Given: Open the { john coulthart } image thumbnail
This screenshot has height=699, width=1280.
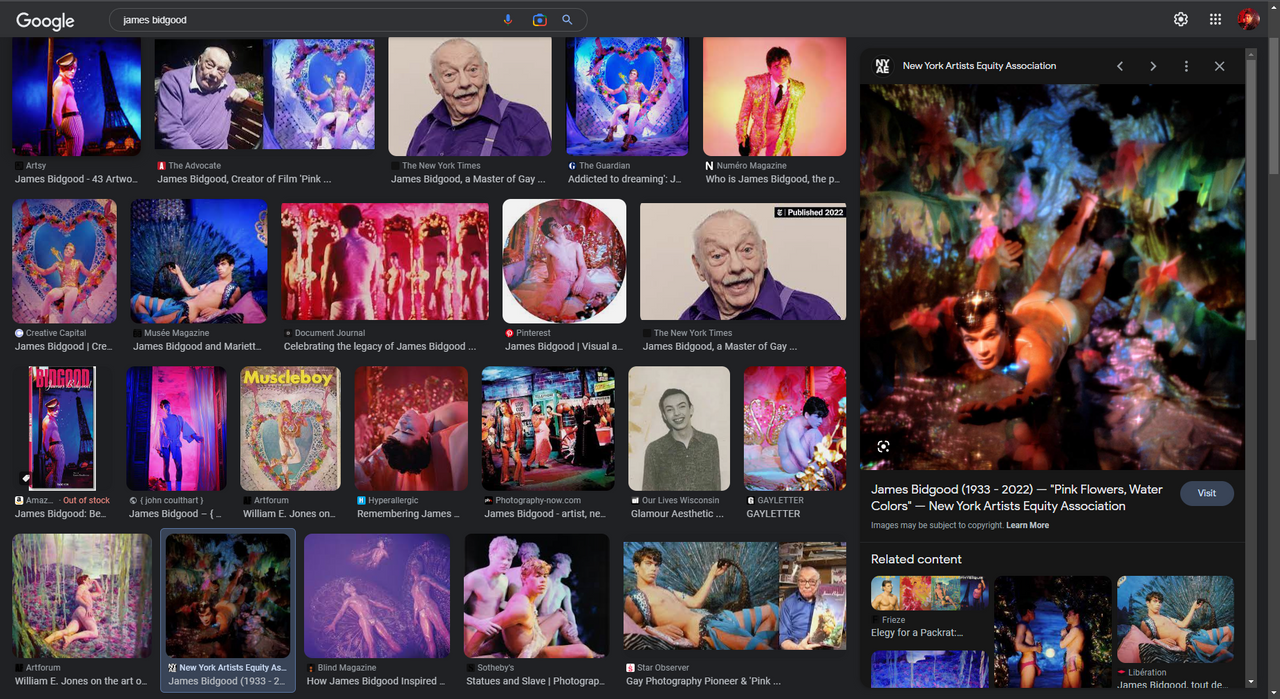Looking at the screenshot, I should tap(176, 428).
